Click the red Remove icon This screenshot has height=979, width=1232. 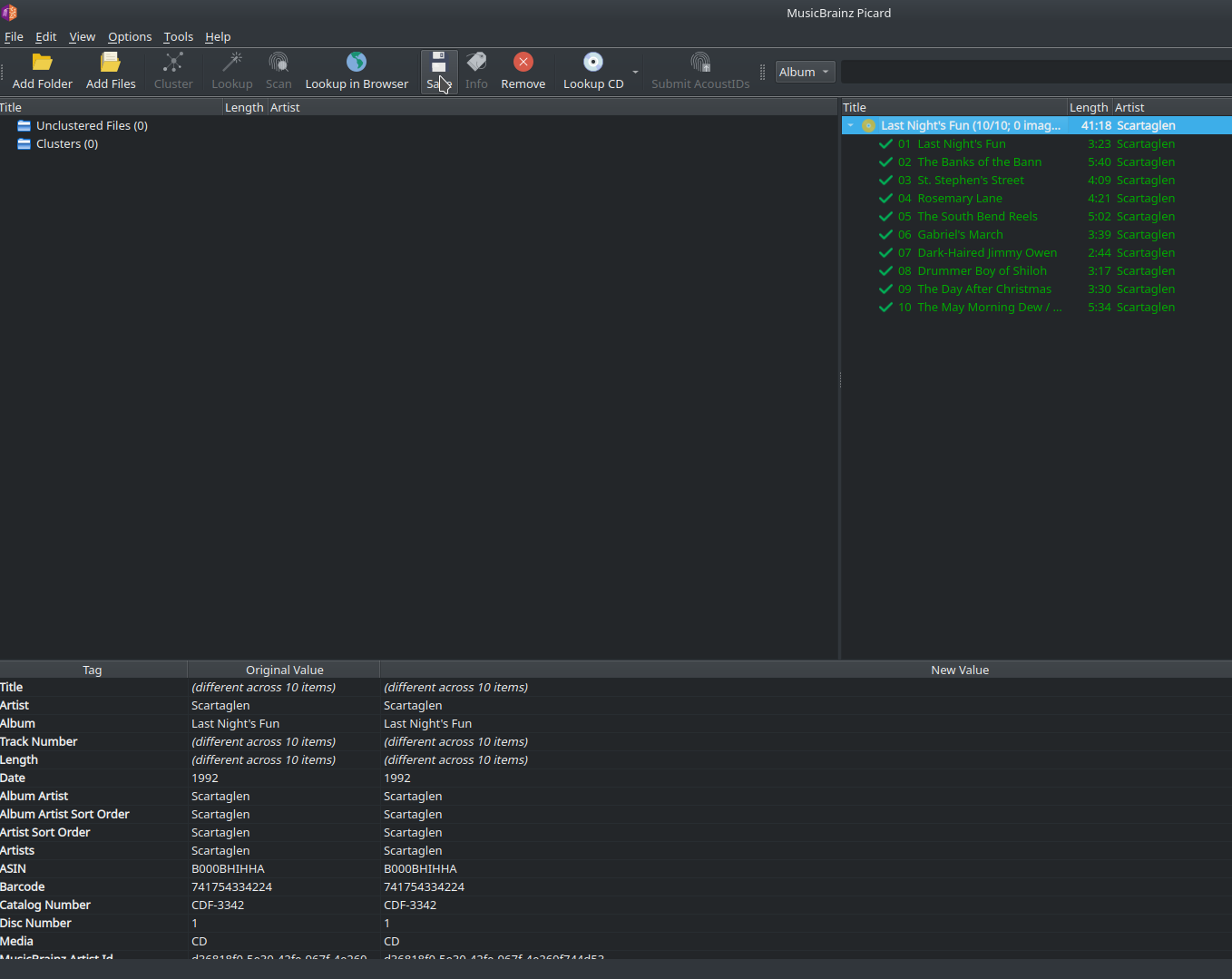point(523,62)
